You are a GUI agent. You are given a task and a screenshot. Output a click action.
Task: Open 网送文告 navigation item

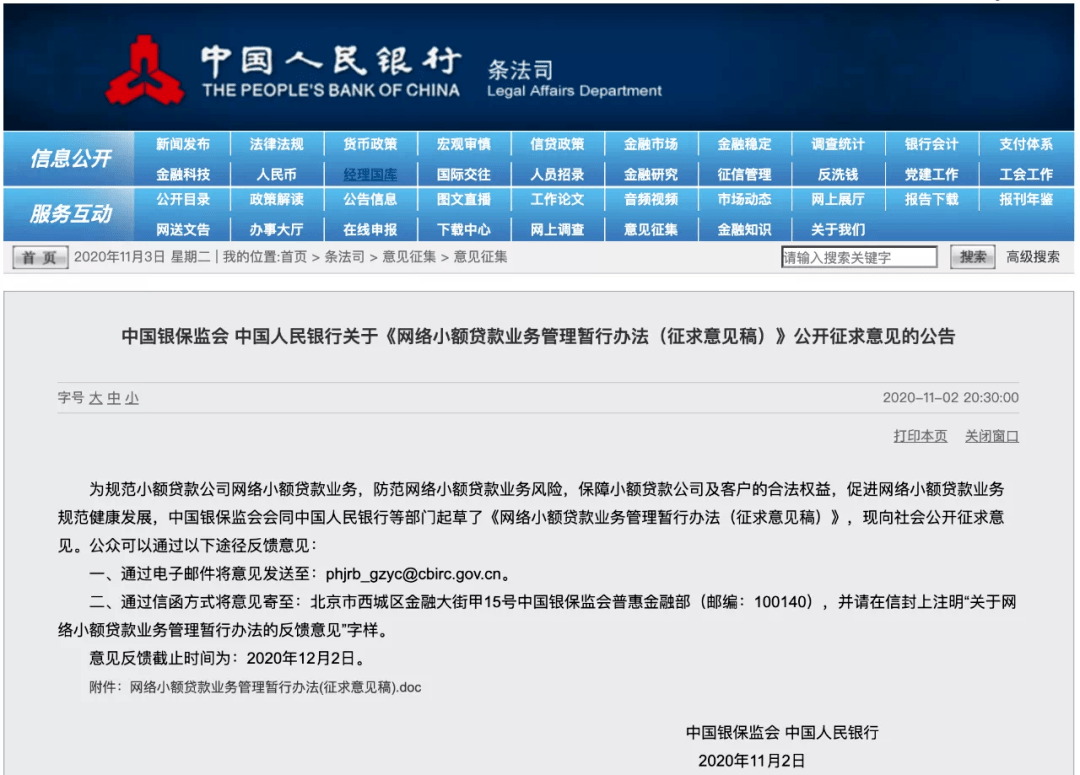183,229
